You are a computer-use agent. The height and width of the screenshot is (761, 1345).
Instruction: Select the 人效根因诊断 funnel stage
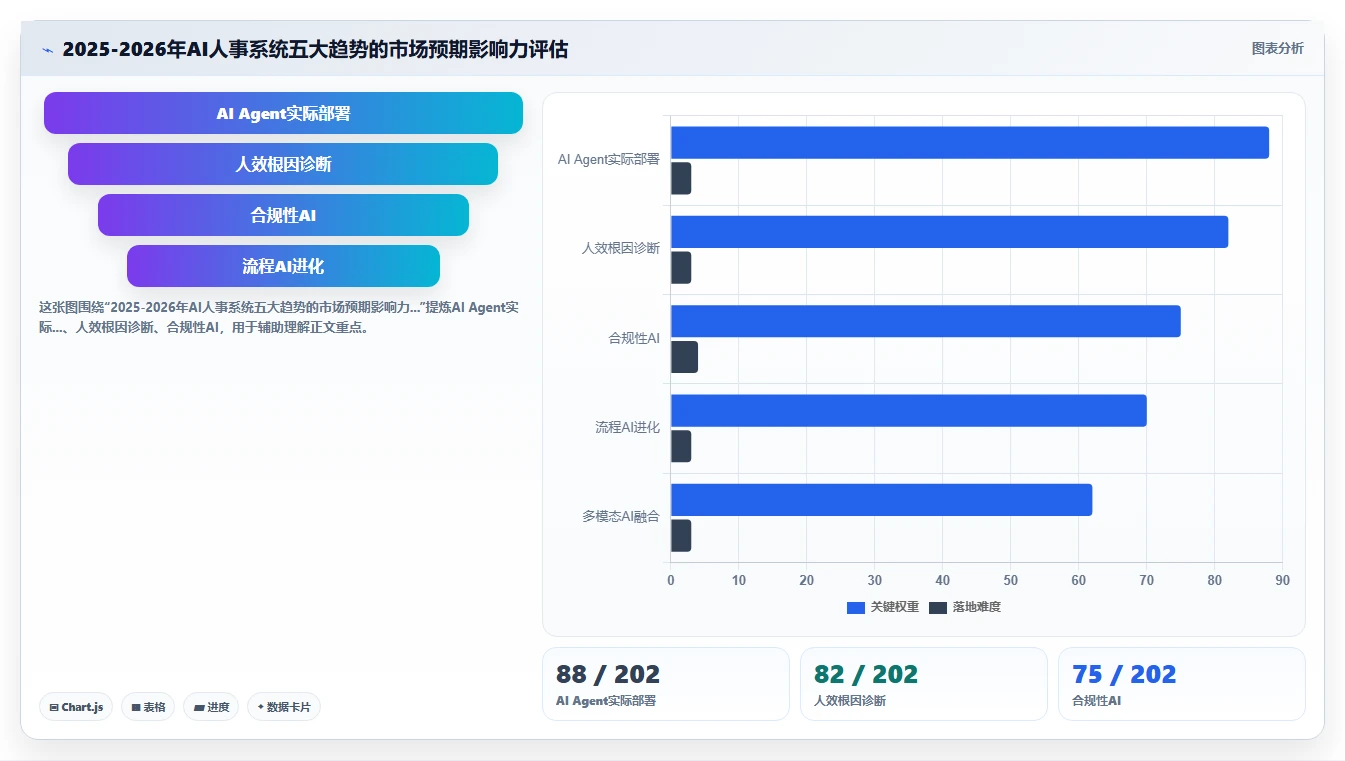pos(283,164)
